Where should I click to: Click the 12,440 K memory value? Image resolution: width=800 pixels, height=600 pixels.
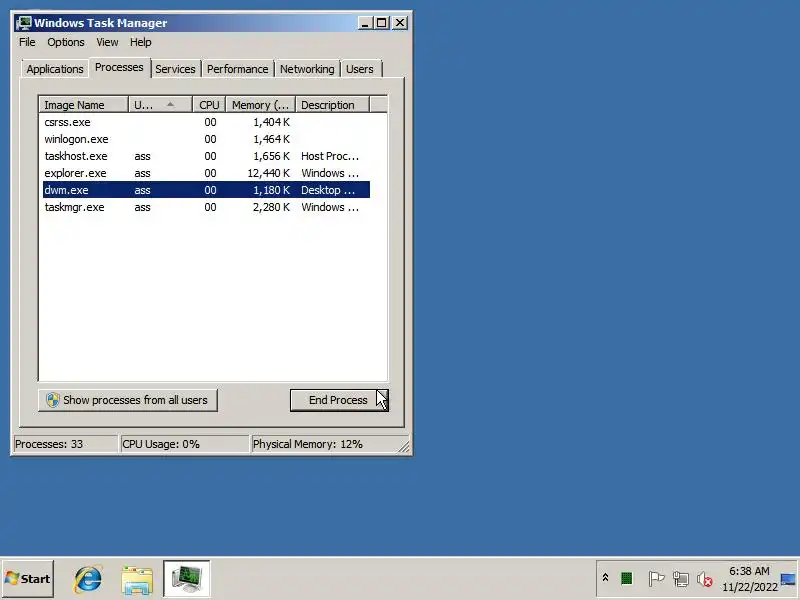(x=268, y=173)
